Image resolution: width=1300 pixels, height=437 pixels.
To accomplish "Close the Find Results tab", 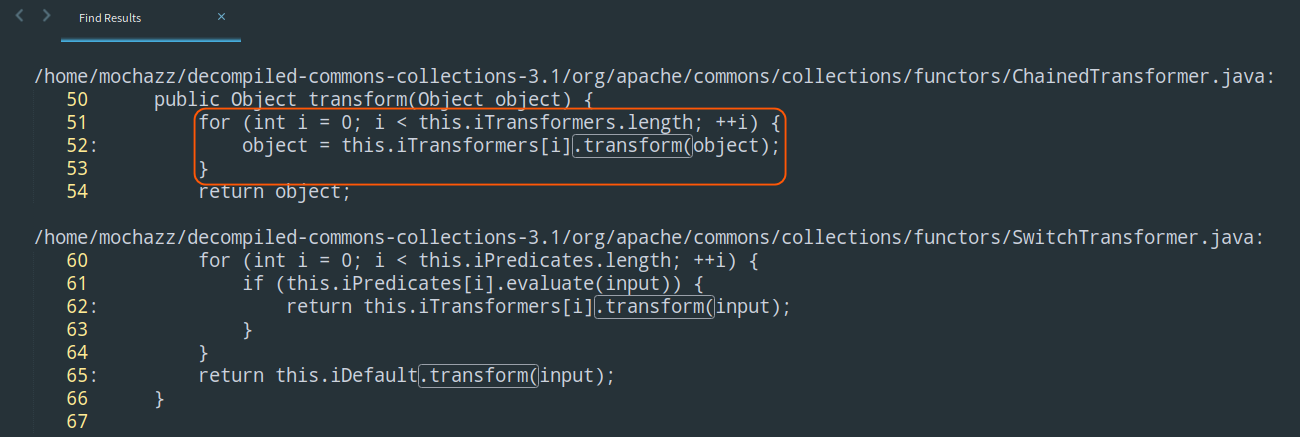I will [221, 17].
